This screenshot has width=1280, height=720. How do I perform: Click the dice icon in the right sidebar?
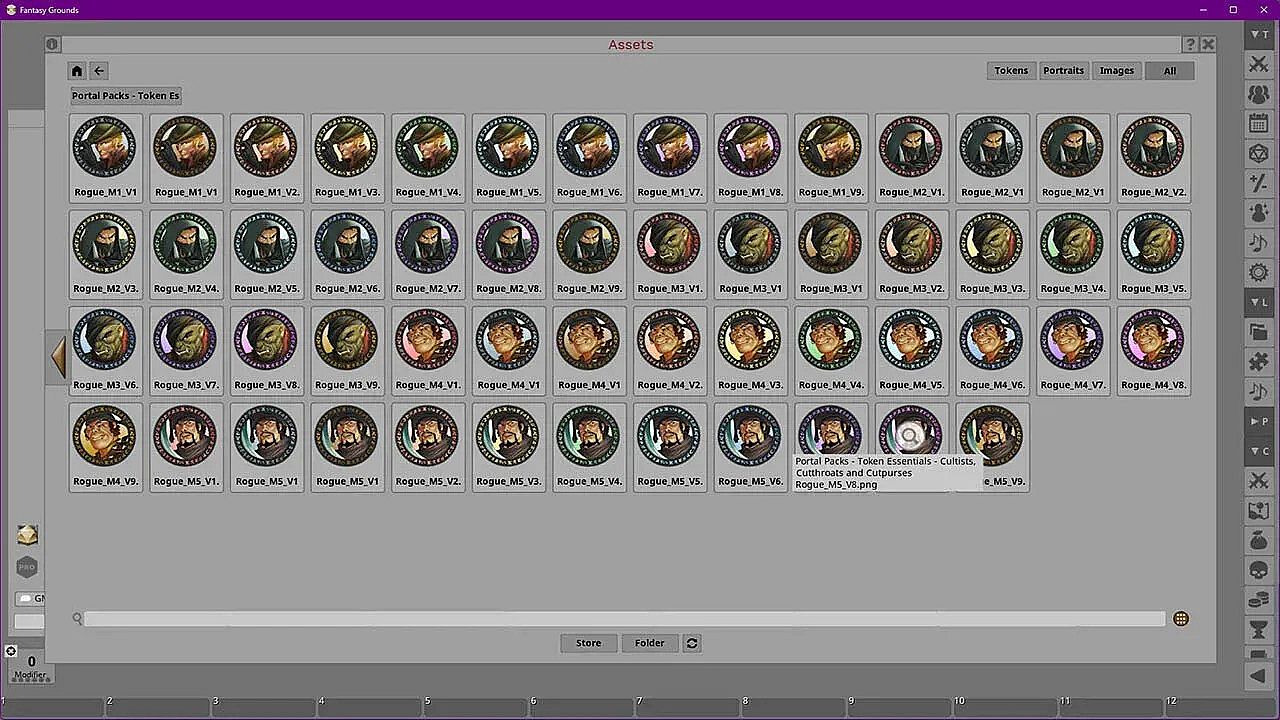point(1259,154)
